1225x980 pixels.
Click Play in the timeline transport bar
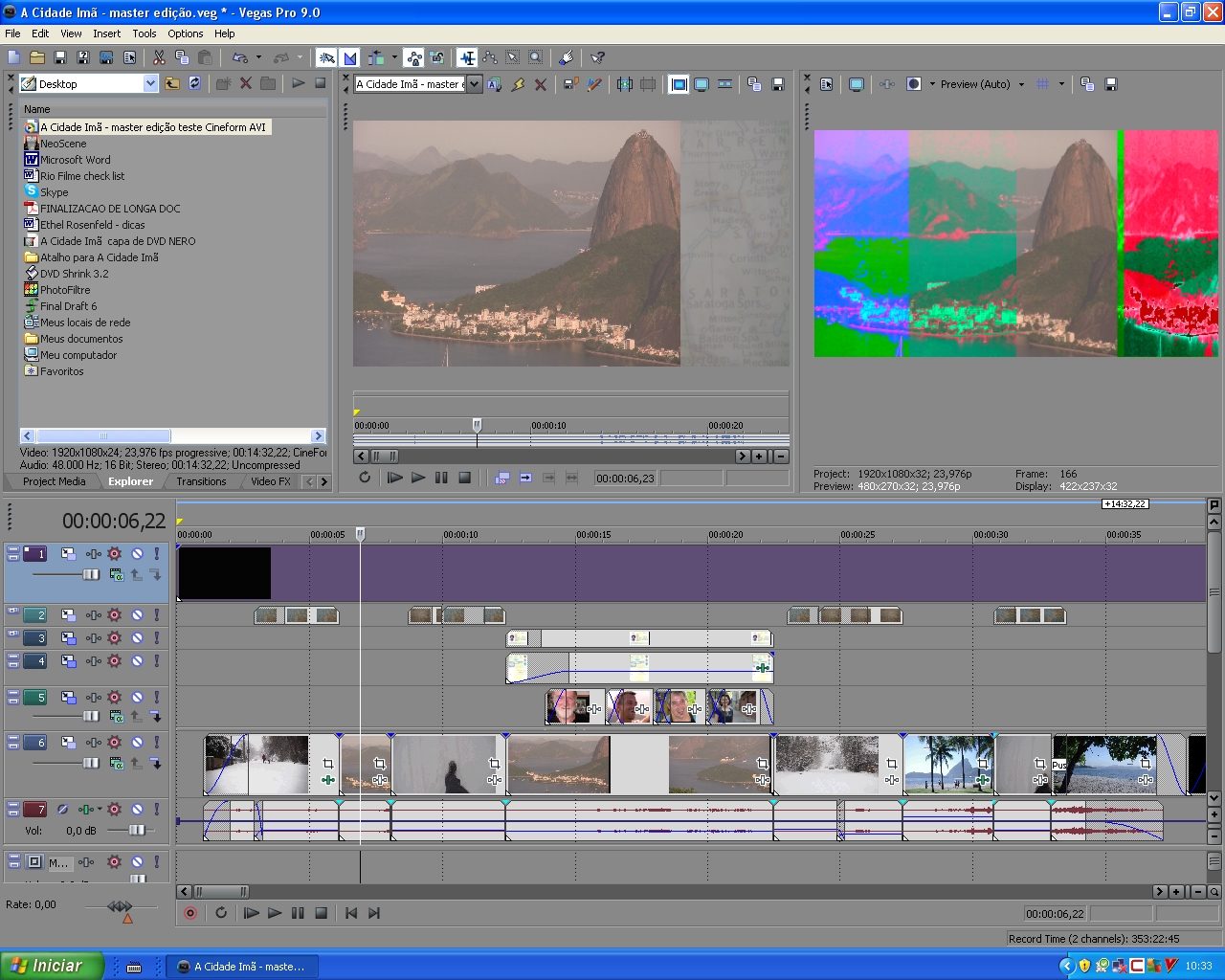[275, 913]
